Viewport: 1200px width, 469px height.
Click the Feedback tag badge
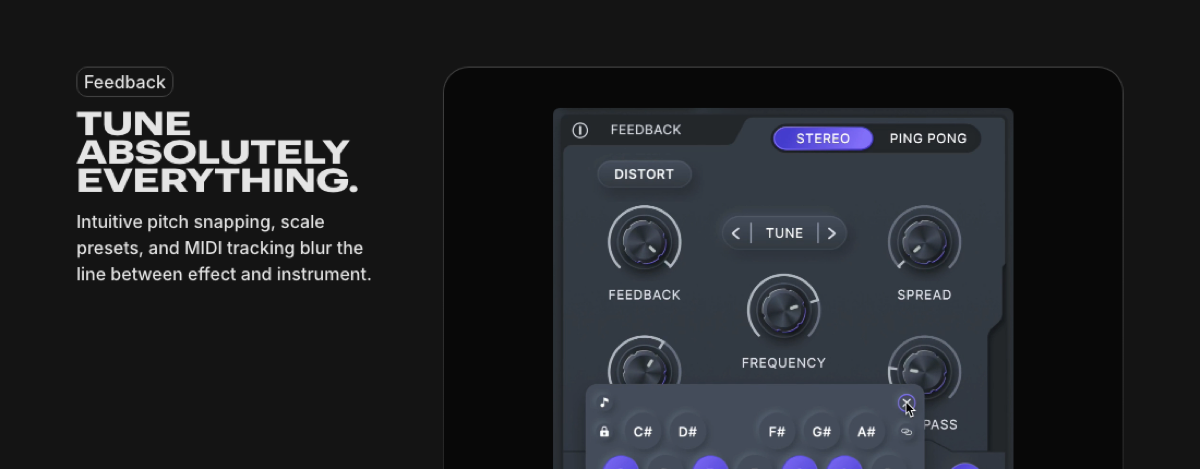coord(125,82)
